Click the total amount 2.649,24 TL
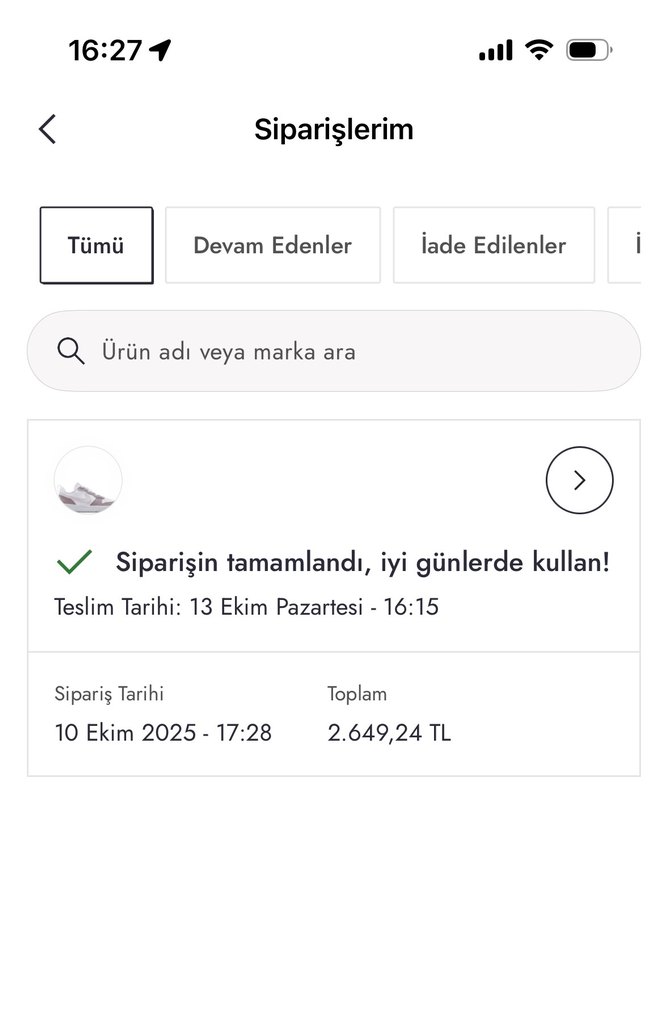This screenshot has width=668, height=1027. 389,733
